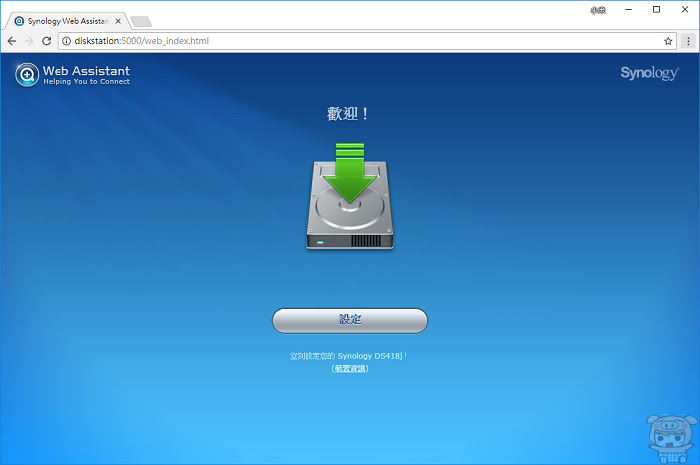The image size is (700, 465).
Task: Bookmark this page with the star icon
Action: pos(668,41)
